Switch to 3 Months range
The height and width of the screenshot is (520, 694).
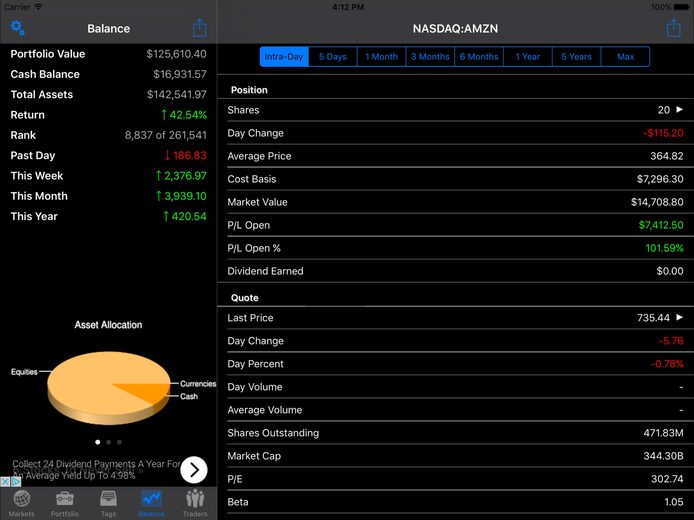(x=430, y=57)
